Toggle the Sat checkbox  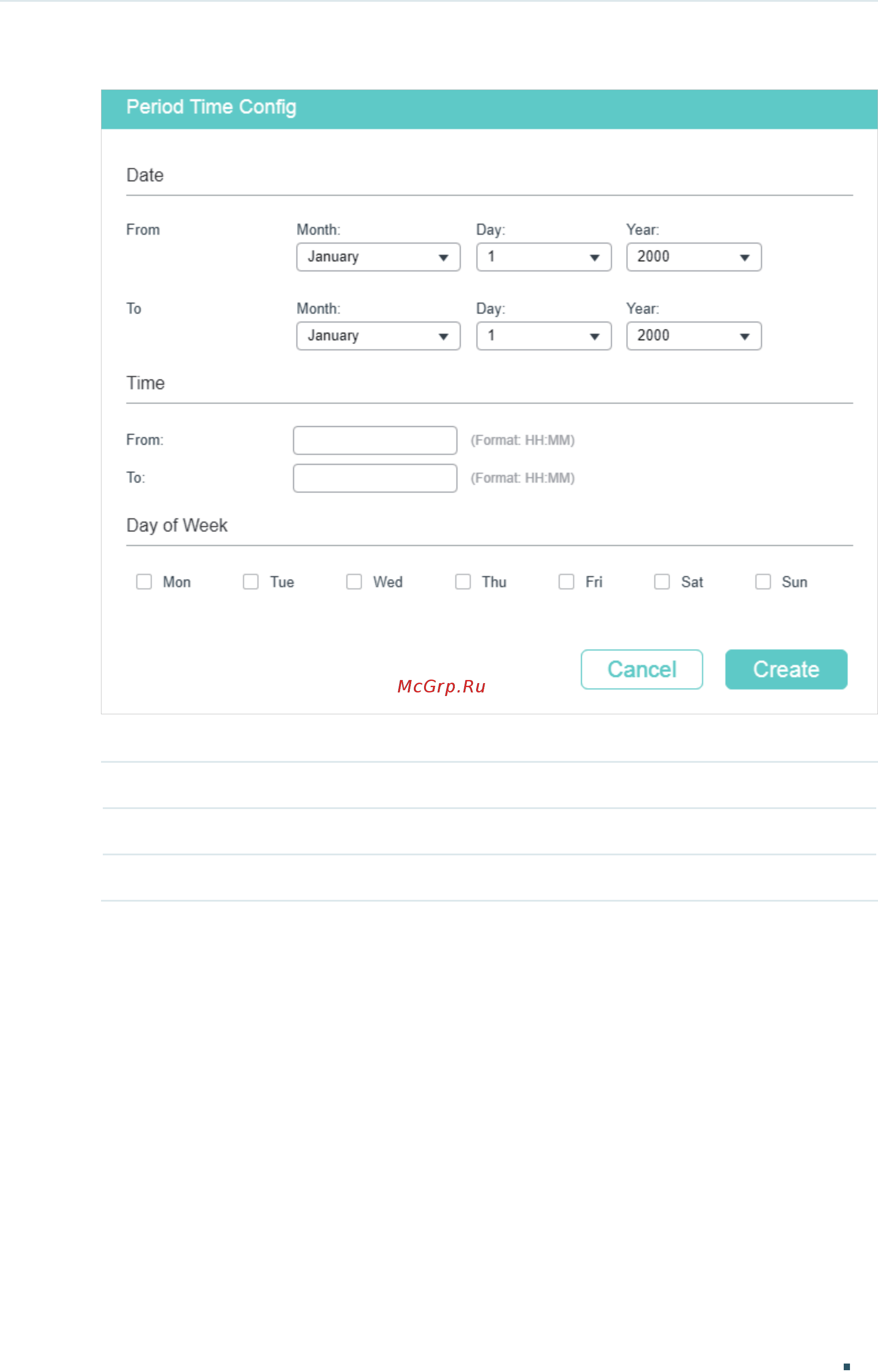(662, 581)
